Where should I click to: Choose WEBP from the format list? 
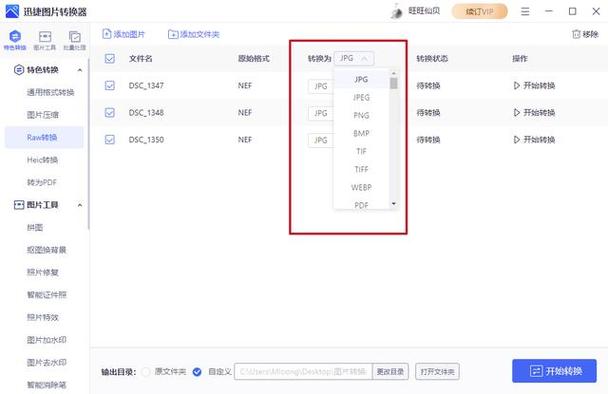(x=361, y=187)
